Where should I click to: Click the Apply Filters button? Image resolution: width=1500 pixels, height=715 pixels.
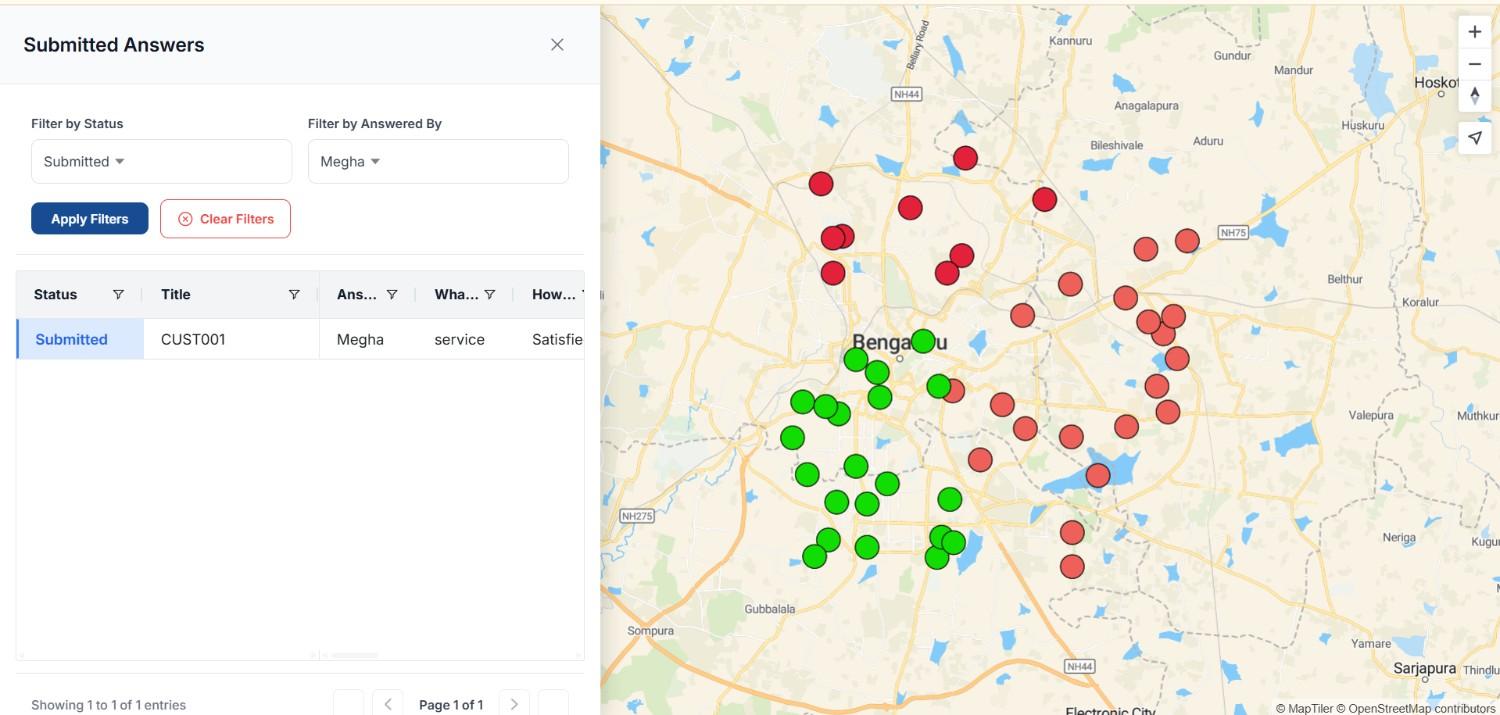coord(89,218)
